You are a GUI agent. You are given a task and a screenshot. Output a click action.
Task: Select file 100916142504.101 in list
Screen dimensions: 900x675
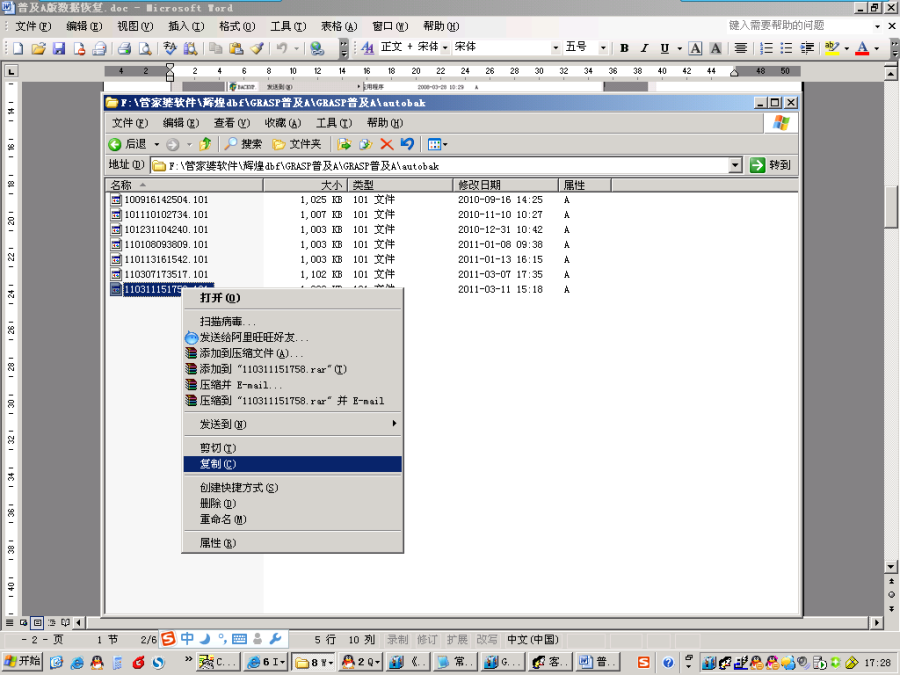pyautogui.click(x=166, y=200)
